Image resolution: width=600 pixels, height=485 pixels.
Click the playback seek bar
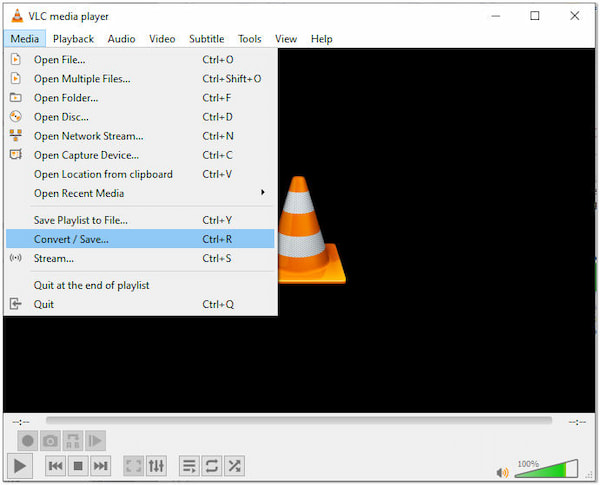(299, 420)
